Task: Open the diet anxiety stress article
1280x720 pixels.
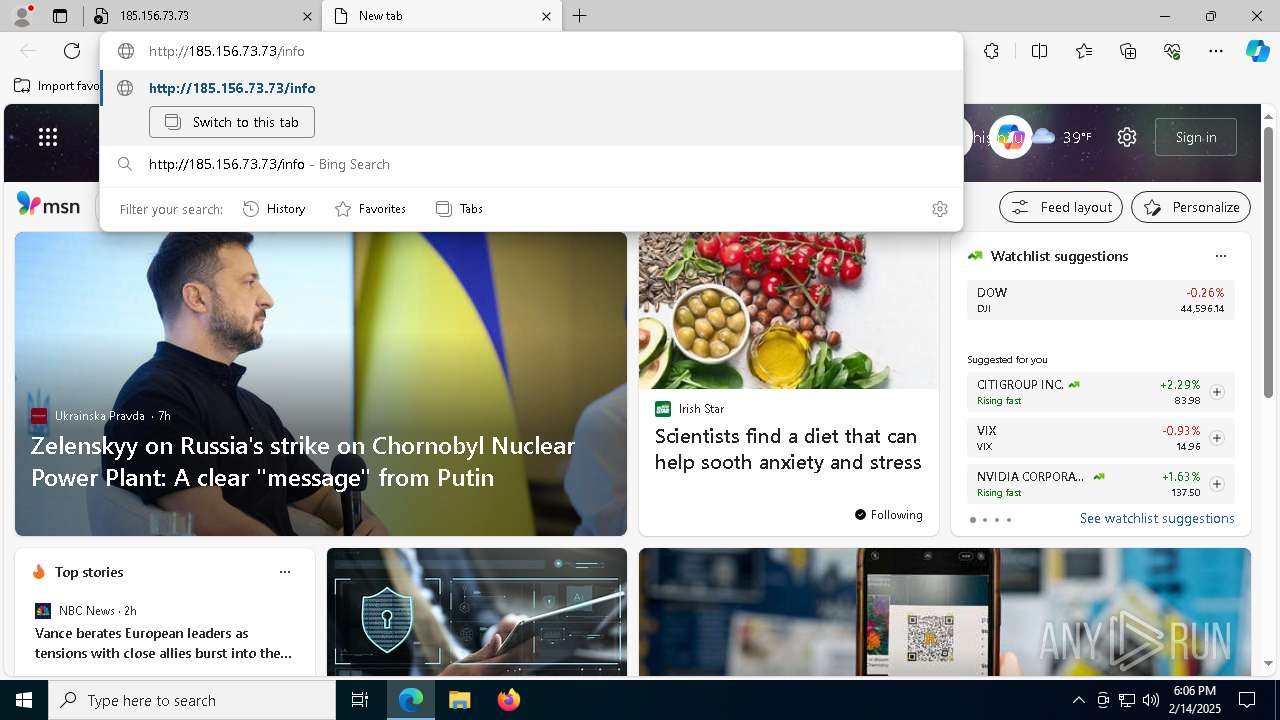Action: tap(788, 449)
